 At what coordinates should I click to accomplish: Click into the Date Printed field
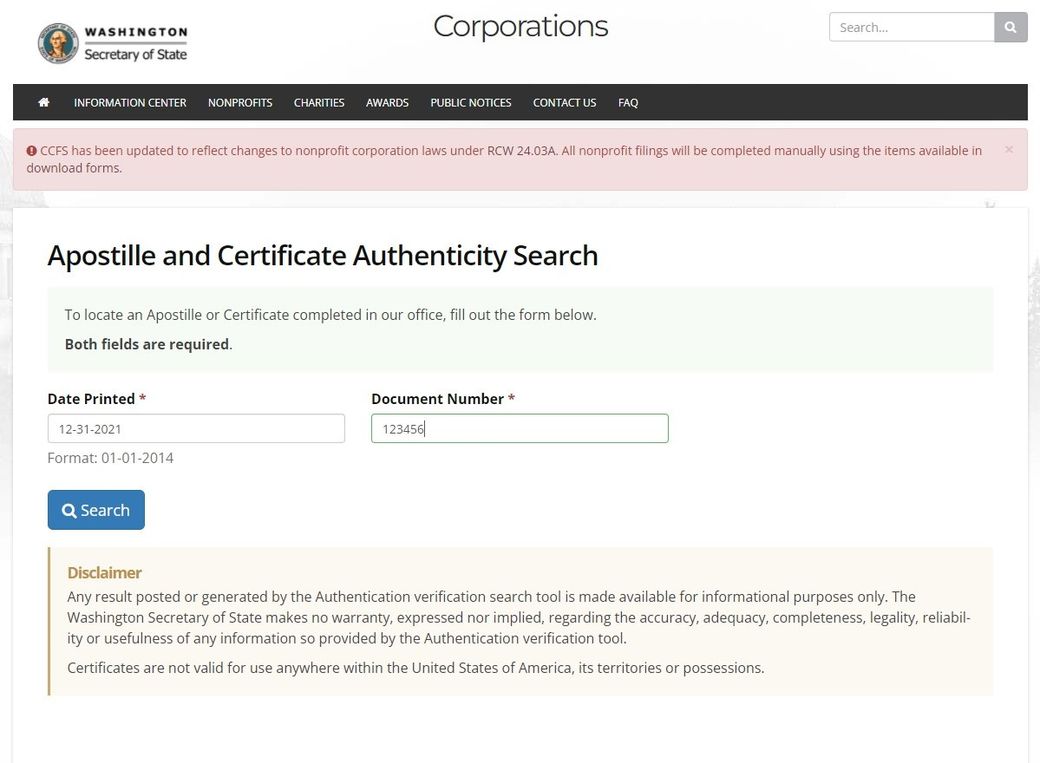click(x=196, y=429)
